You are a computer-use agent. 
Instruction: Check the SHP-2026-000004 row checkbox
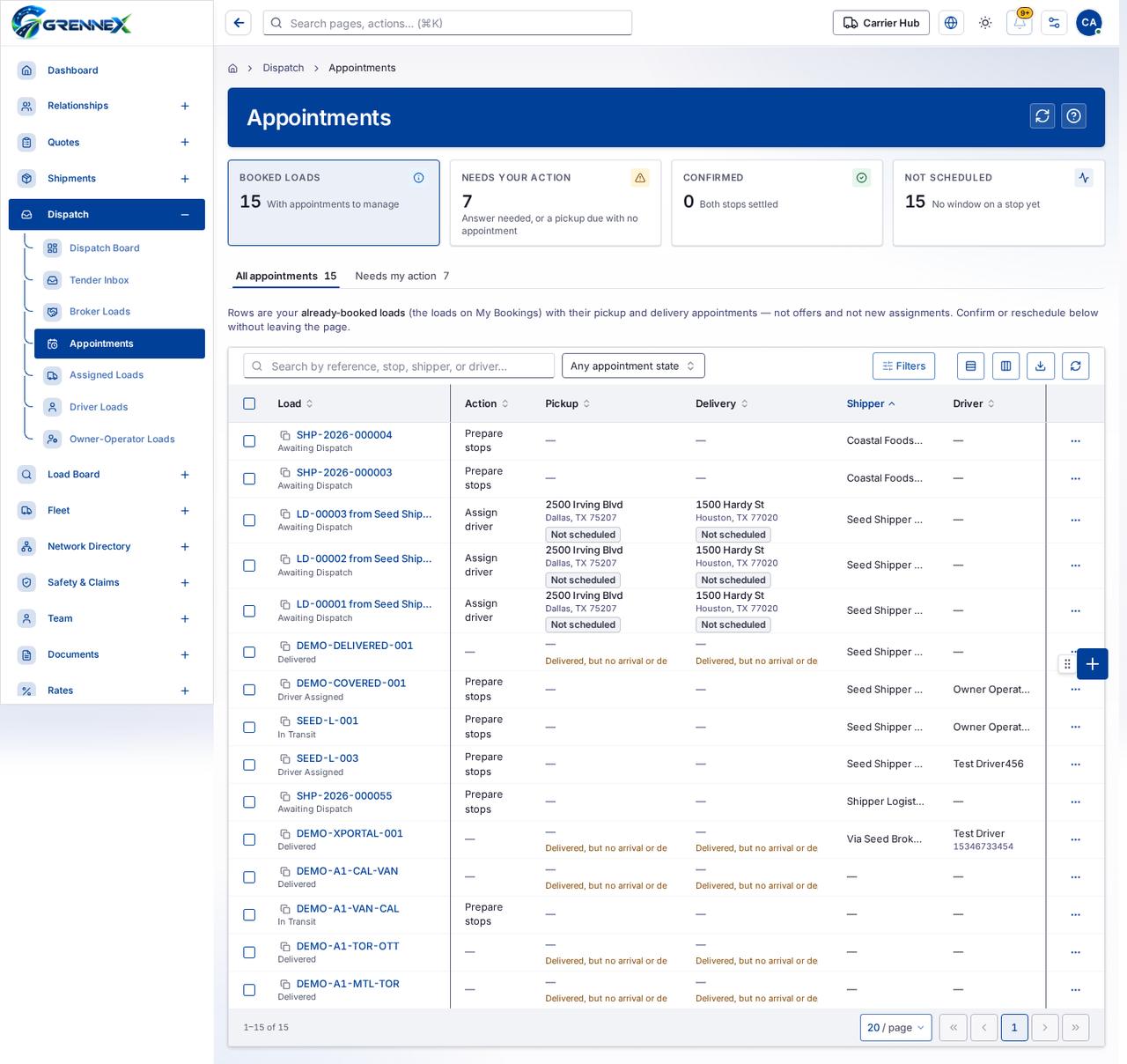pos(249,441)
